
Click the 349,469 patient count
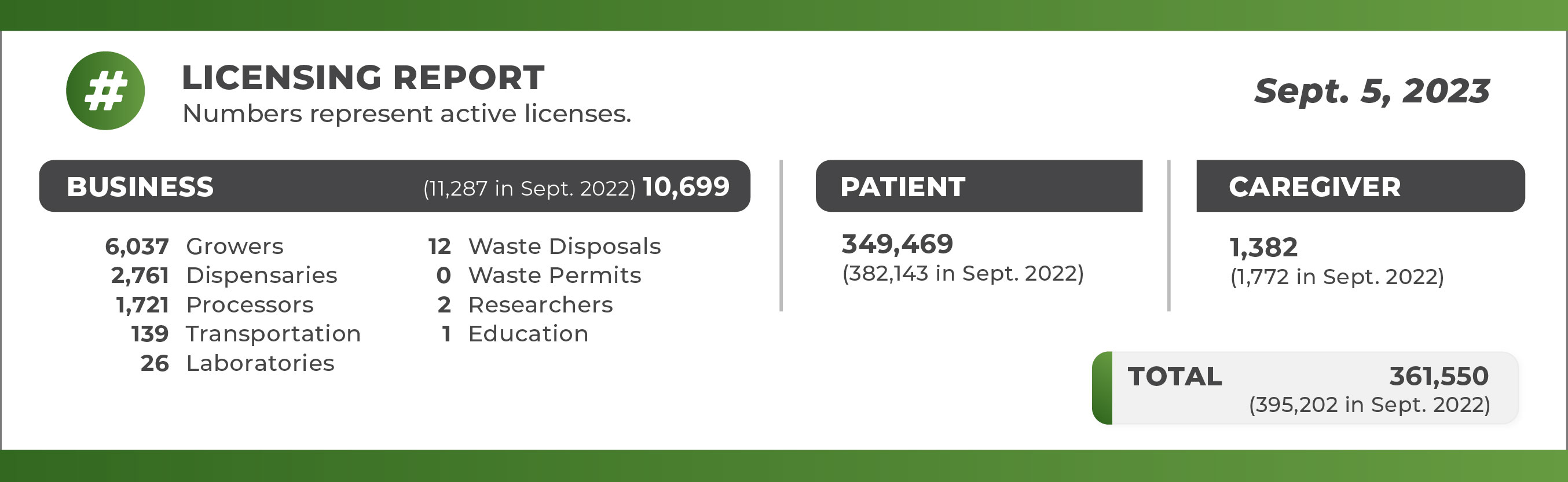(897, 244)
